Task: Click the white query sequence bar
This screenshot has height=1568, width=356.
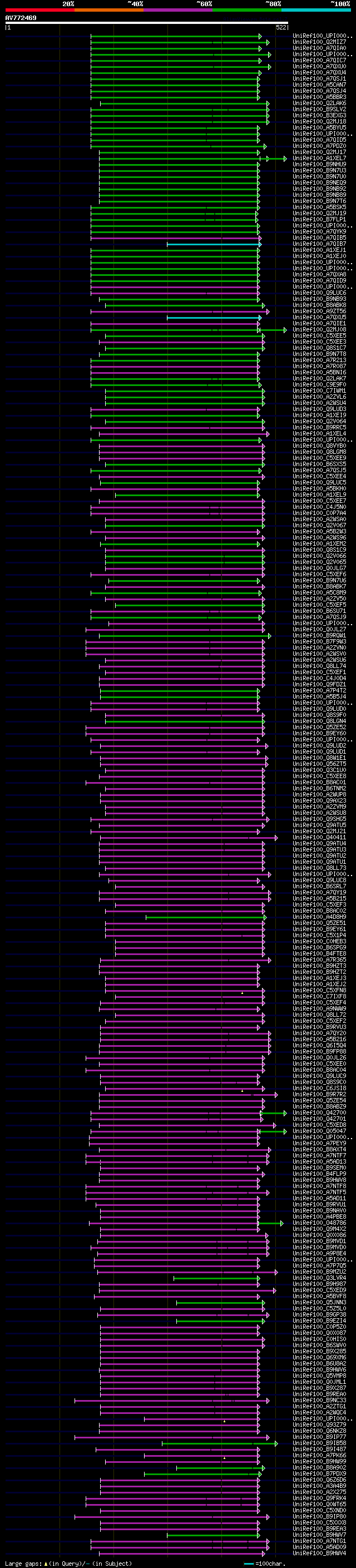Action: pyautogui.click(x=147, y=22)
